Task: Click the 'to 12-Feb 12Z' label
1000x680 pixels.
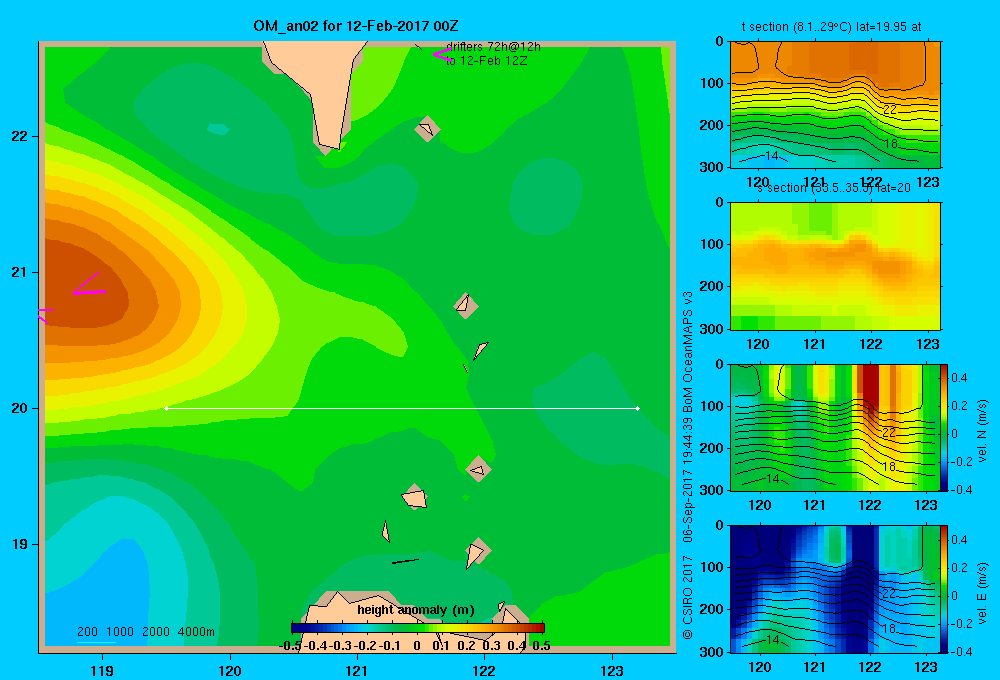Action: (x=487, y=61)
